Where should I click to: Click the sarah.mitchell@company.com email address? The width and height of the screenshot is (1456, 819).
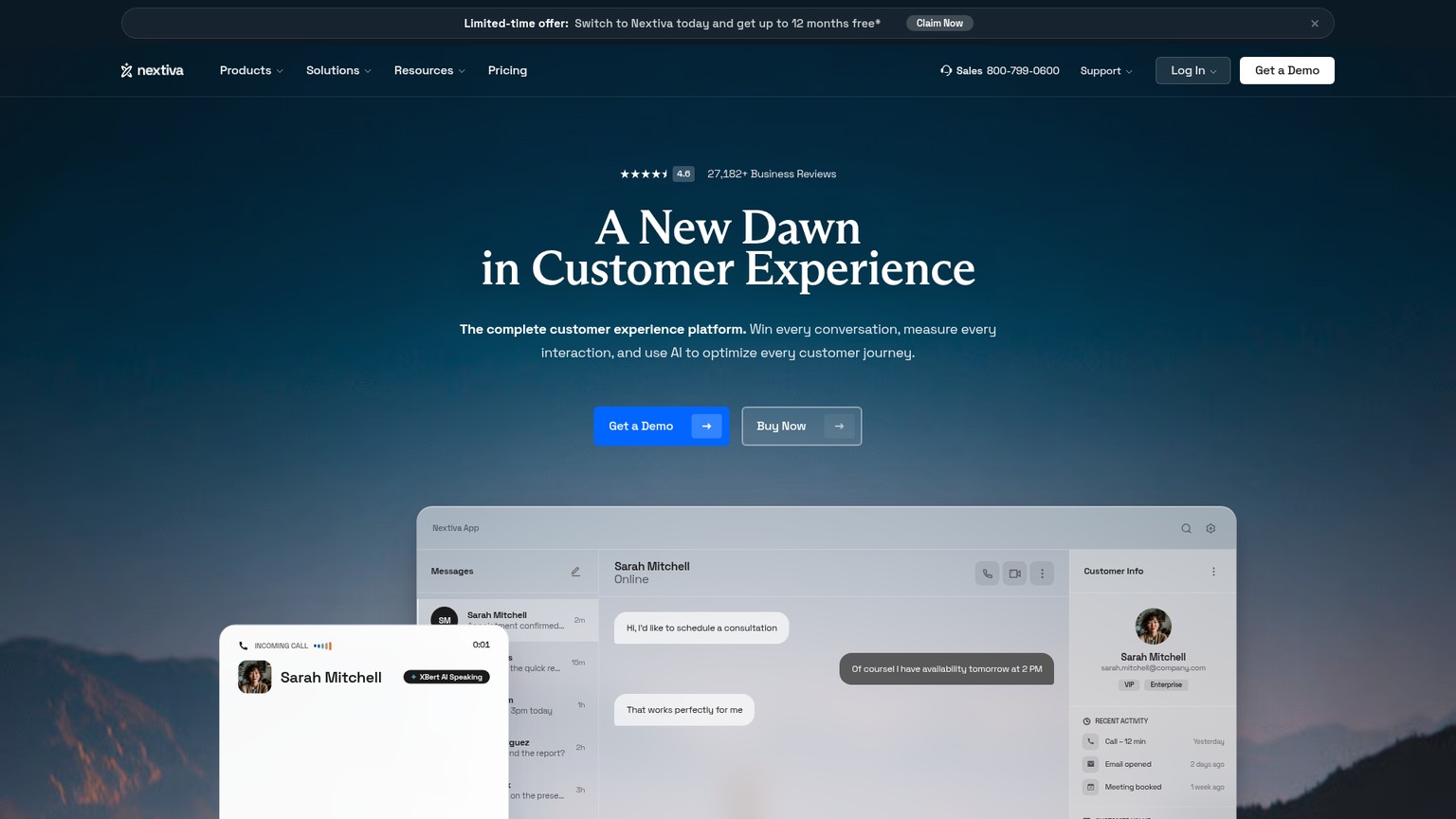tap(1153, 668)
